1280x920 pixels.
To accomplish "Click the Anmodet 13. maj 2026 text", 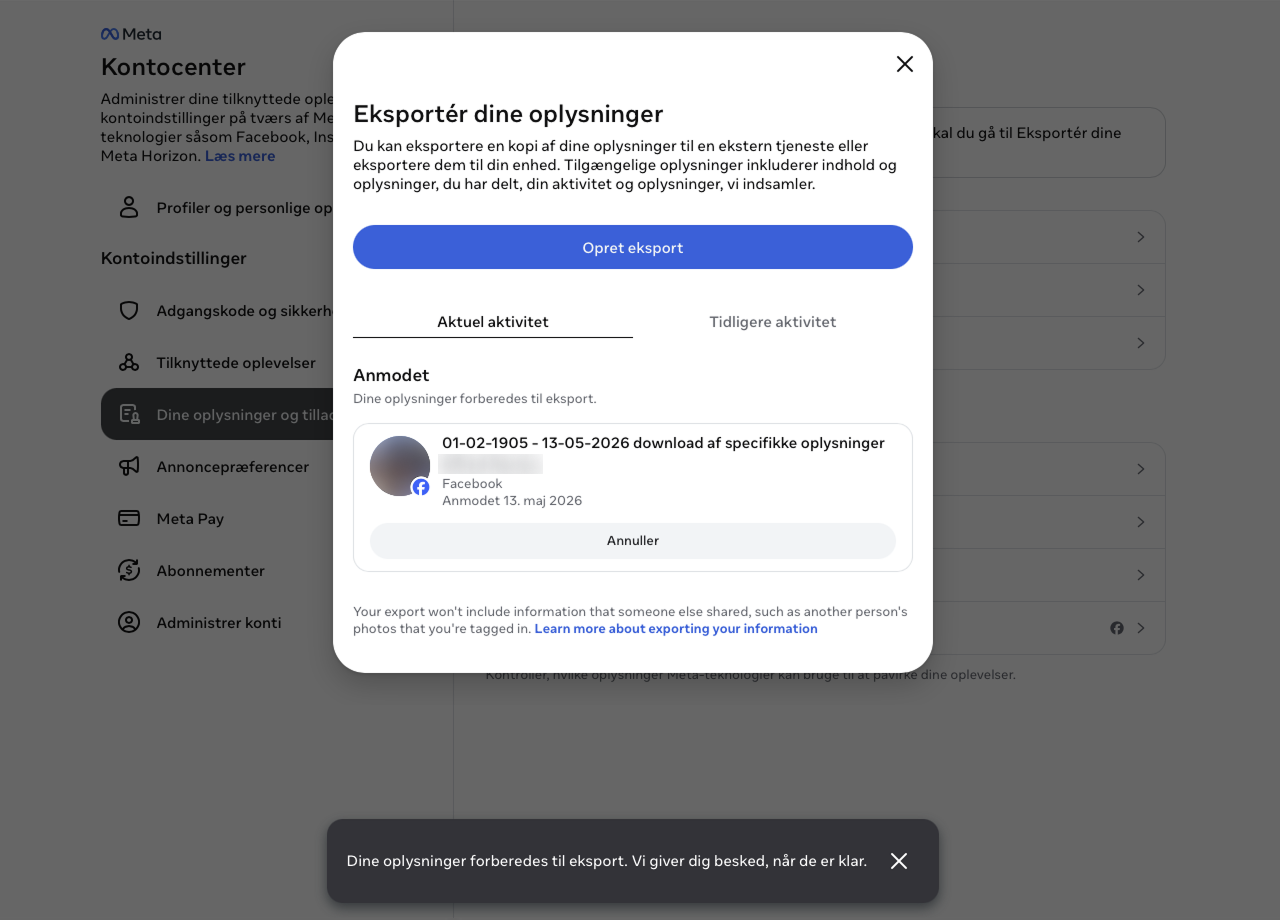I will [x=512, y=501].
